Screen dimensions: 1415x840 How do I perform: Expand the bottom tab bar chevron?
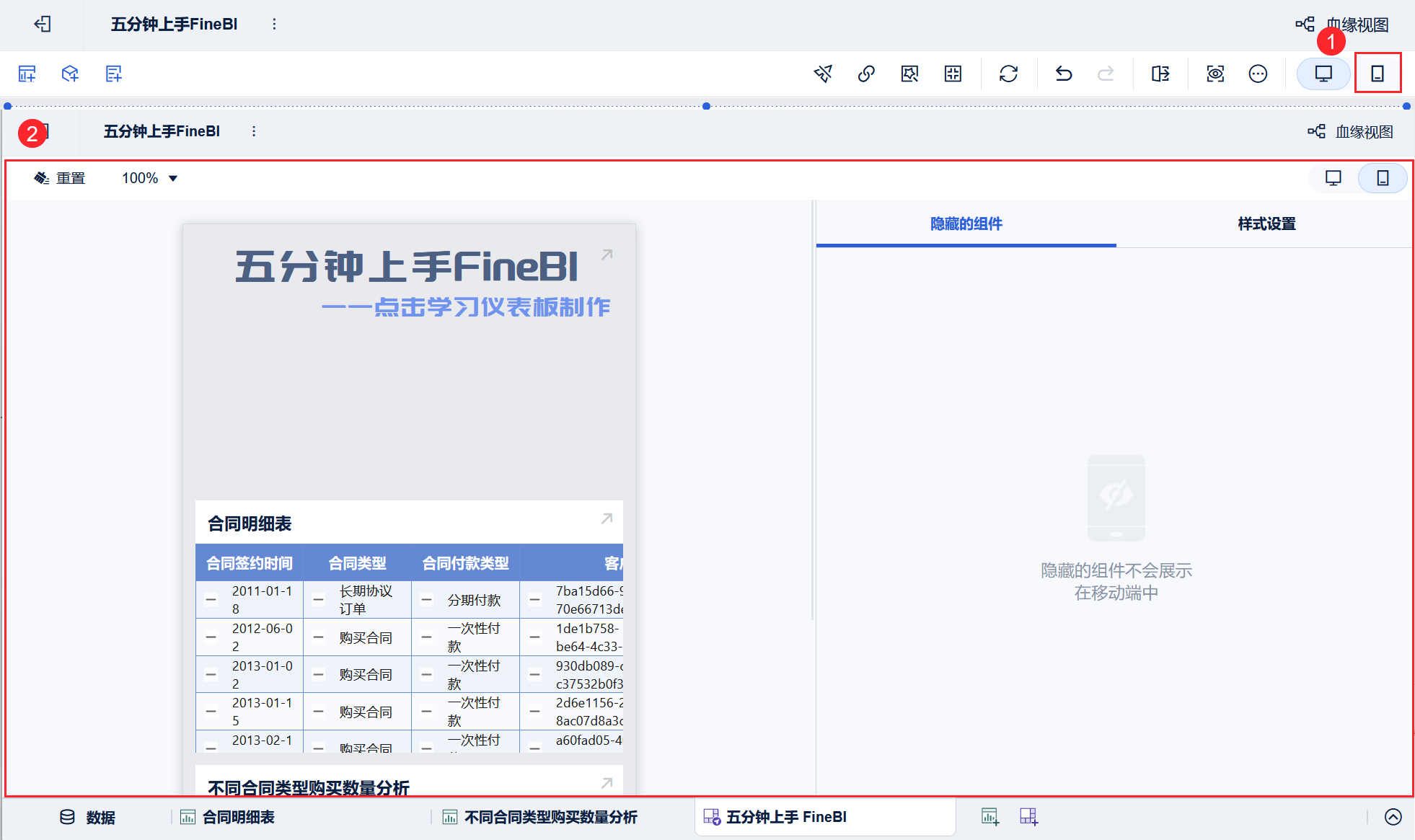pos(1393,817)
